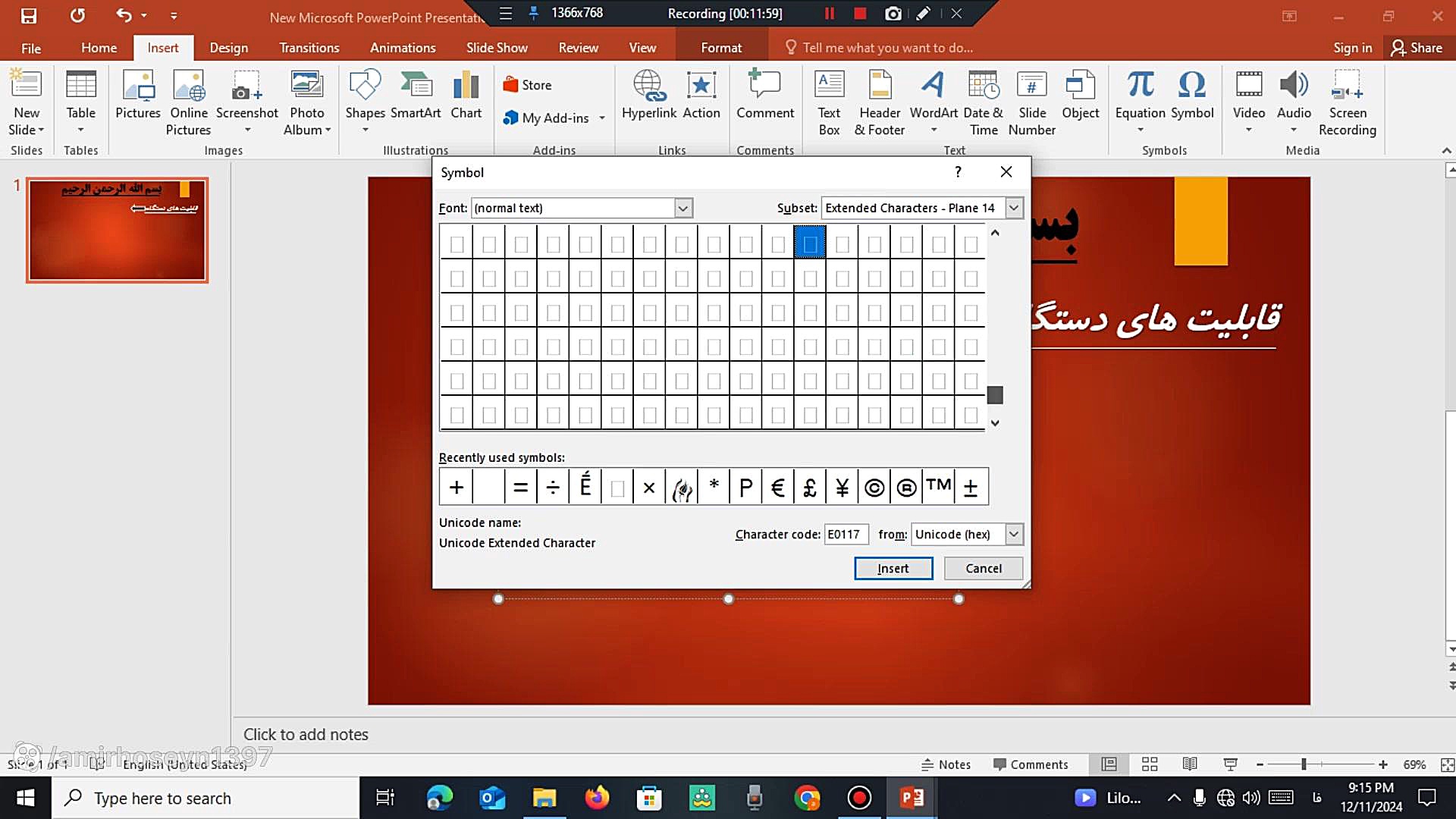Switch to Slide Sorter view in status bar
The image size is (1456, 819).
click(x=1150, y=764)
